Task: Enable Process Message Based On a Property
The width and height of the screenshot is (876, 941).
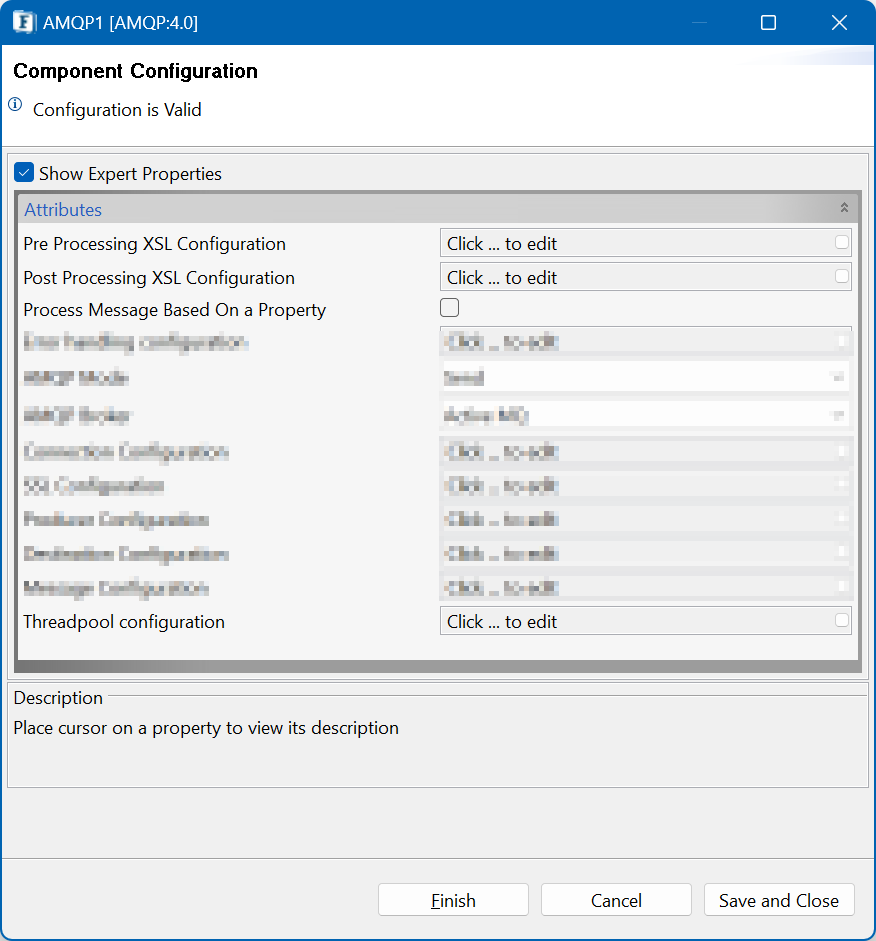Action: point(449,308)
